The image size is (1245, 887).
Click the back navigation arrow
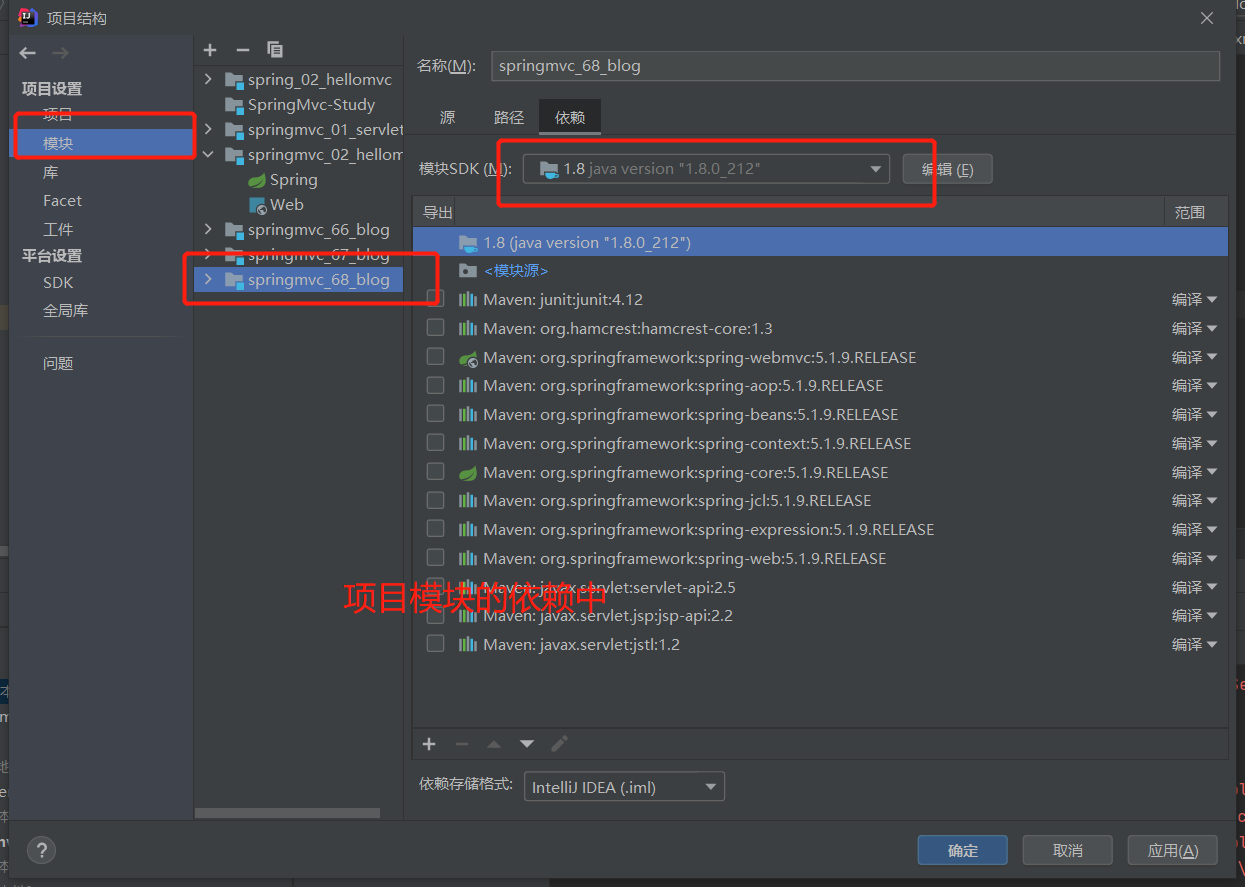[28, 53]
